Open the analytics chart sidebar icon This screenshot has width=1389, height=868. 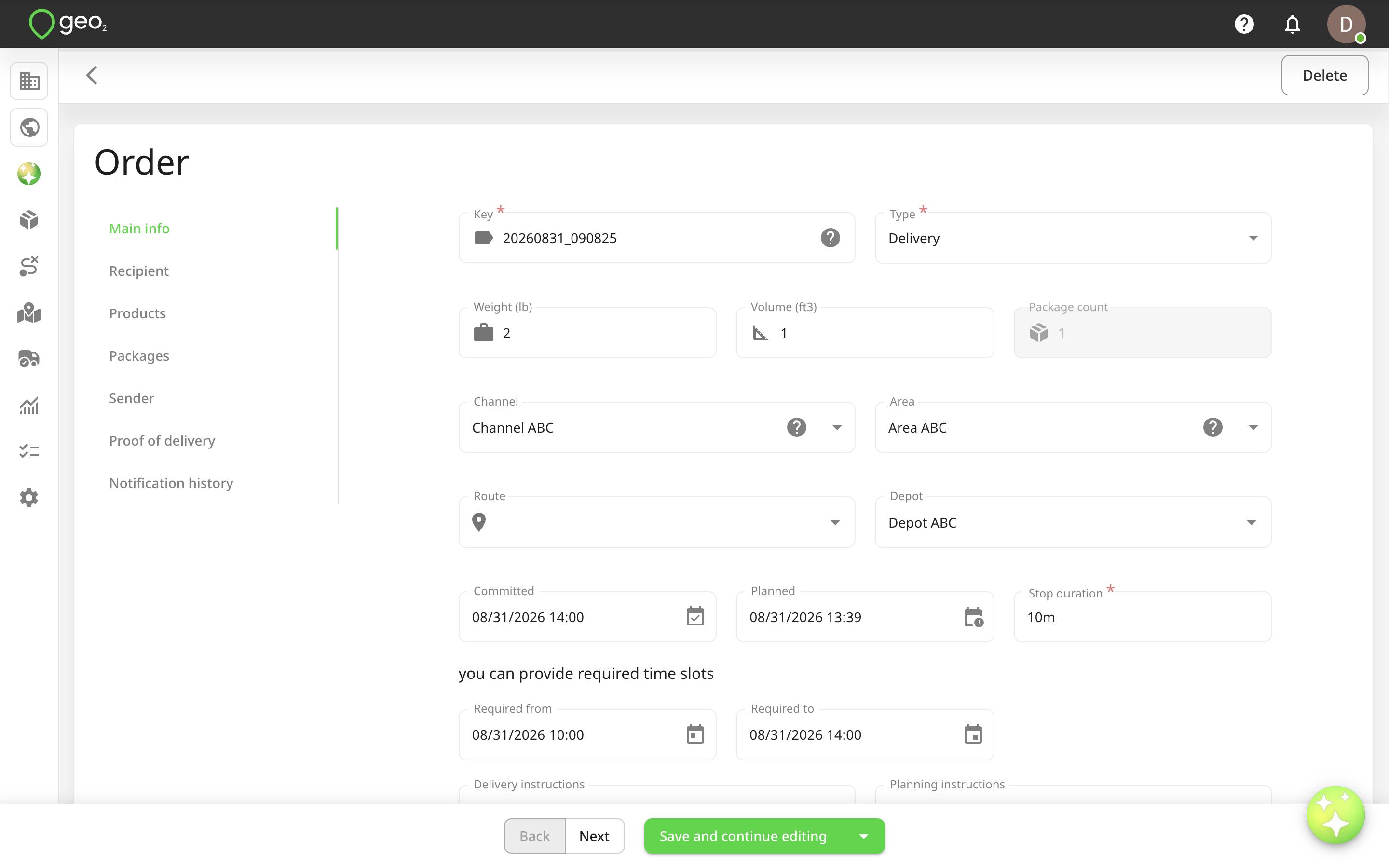(x=29, y=405)
